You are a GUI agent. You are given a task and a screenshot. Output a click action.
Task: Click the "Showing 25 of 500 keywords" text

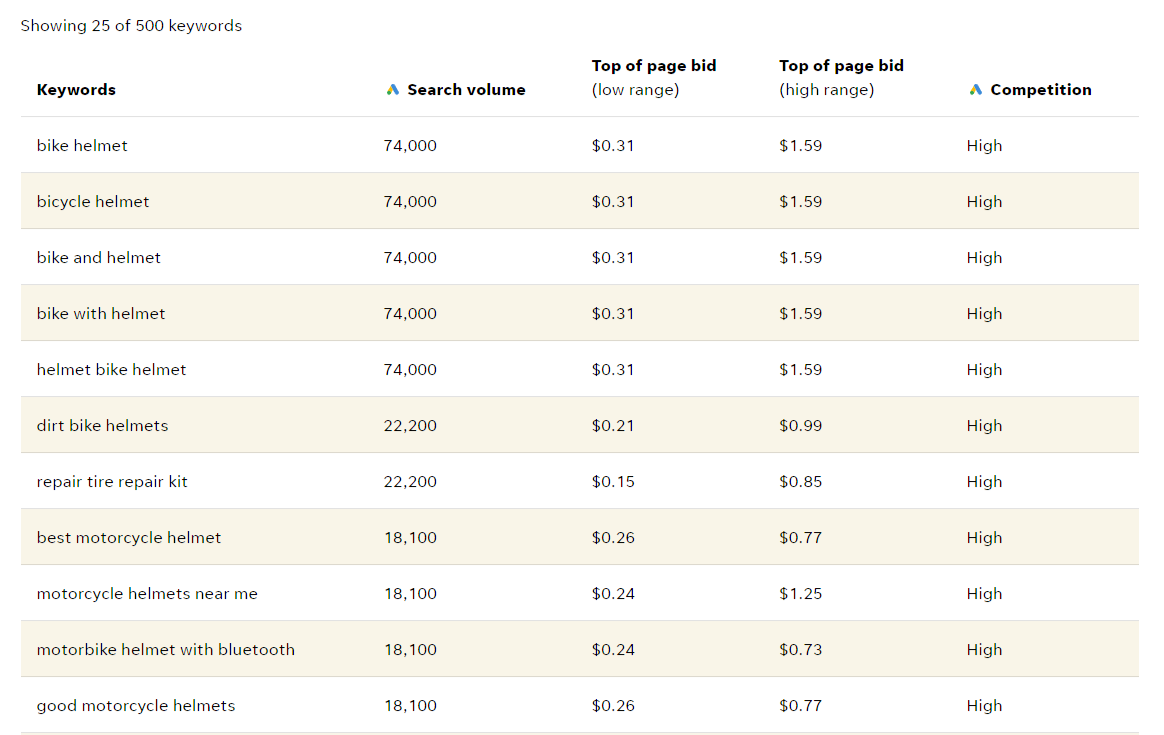[131, 26]
